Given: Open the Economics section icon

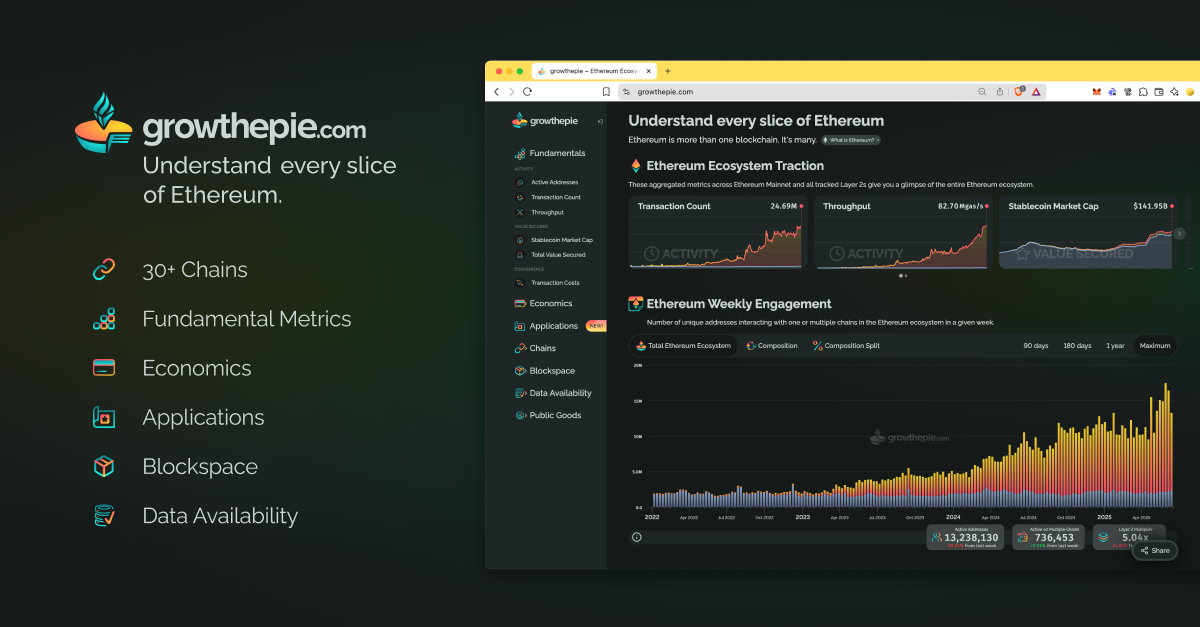Looking at the screenshot, I should pyautogui.click(x=519, y=303).
